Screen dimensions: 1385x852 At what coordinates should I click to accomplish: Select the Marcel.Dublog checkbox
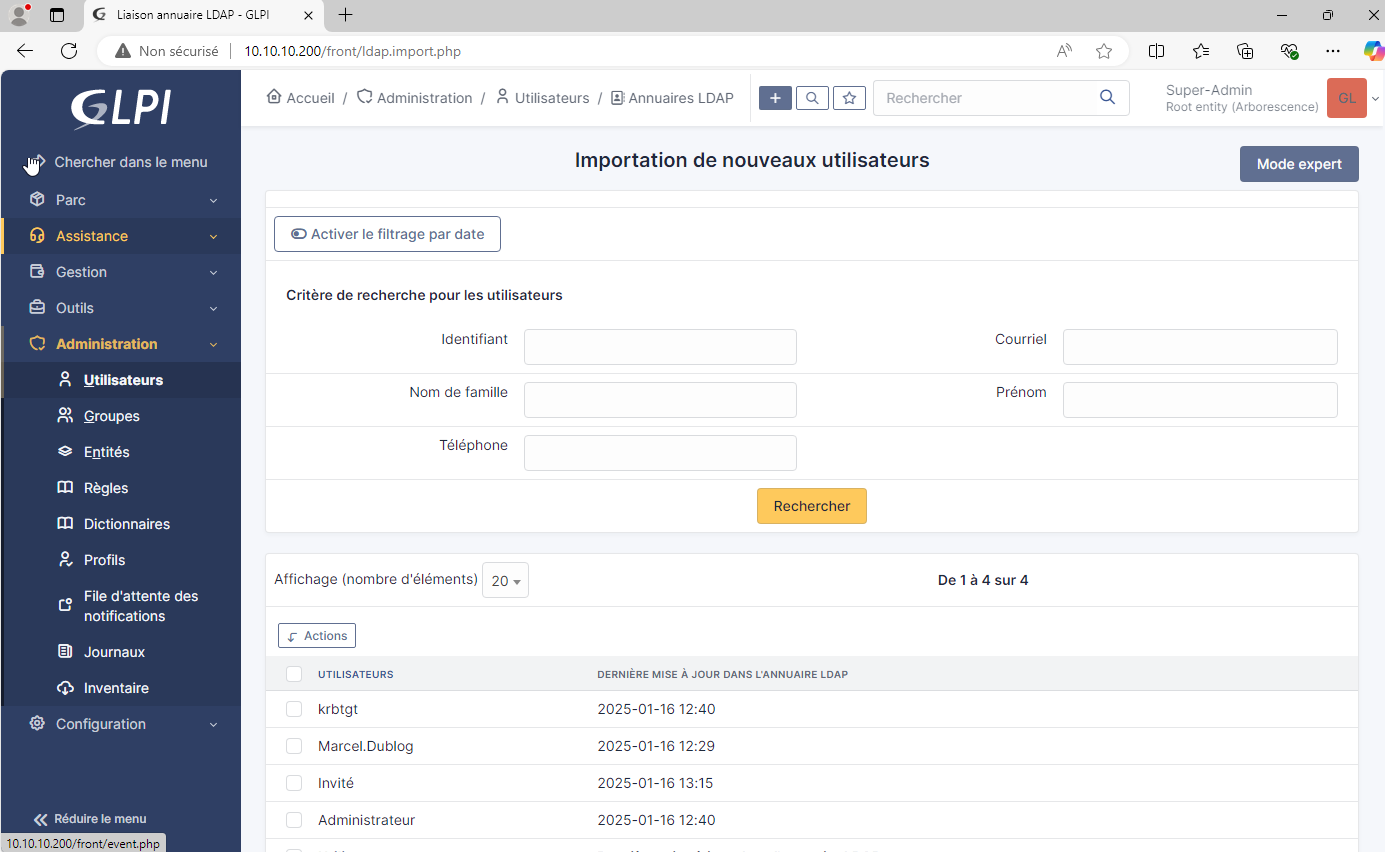(294, 746)
